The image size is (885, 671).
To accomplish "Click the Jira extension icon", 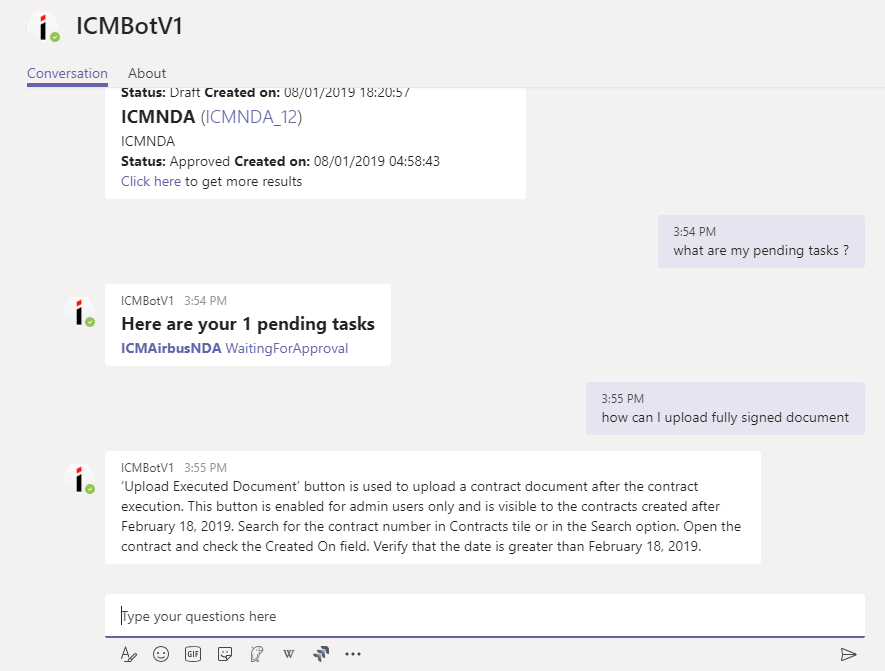I will (321, 654).
